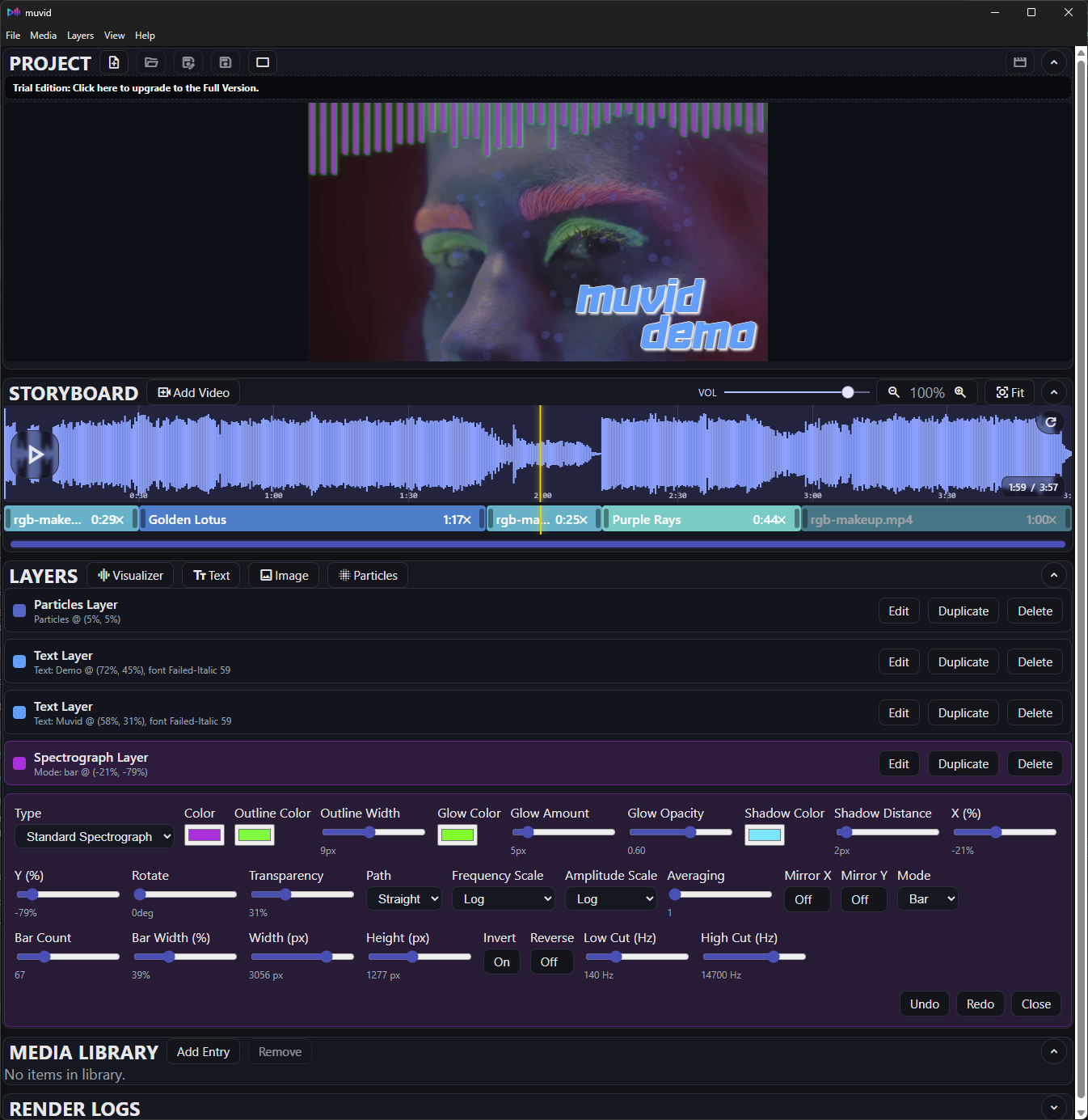The height and width of the screenshot is (1120, 1088).
Task: Click the Save As icon in the Project toolbar
Action: tap(188, 62)
